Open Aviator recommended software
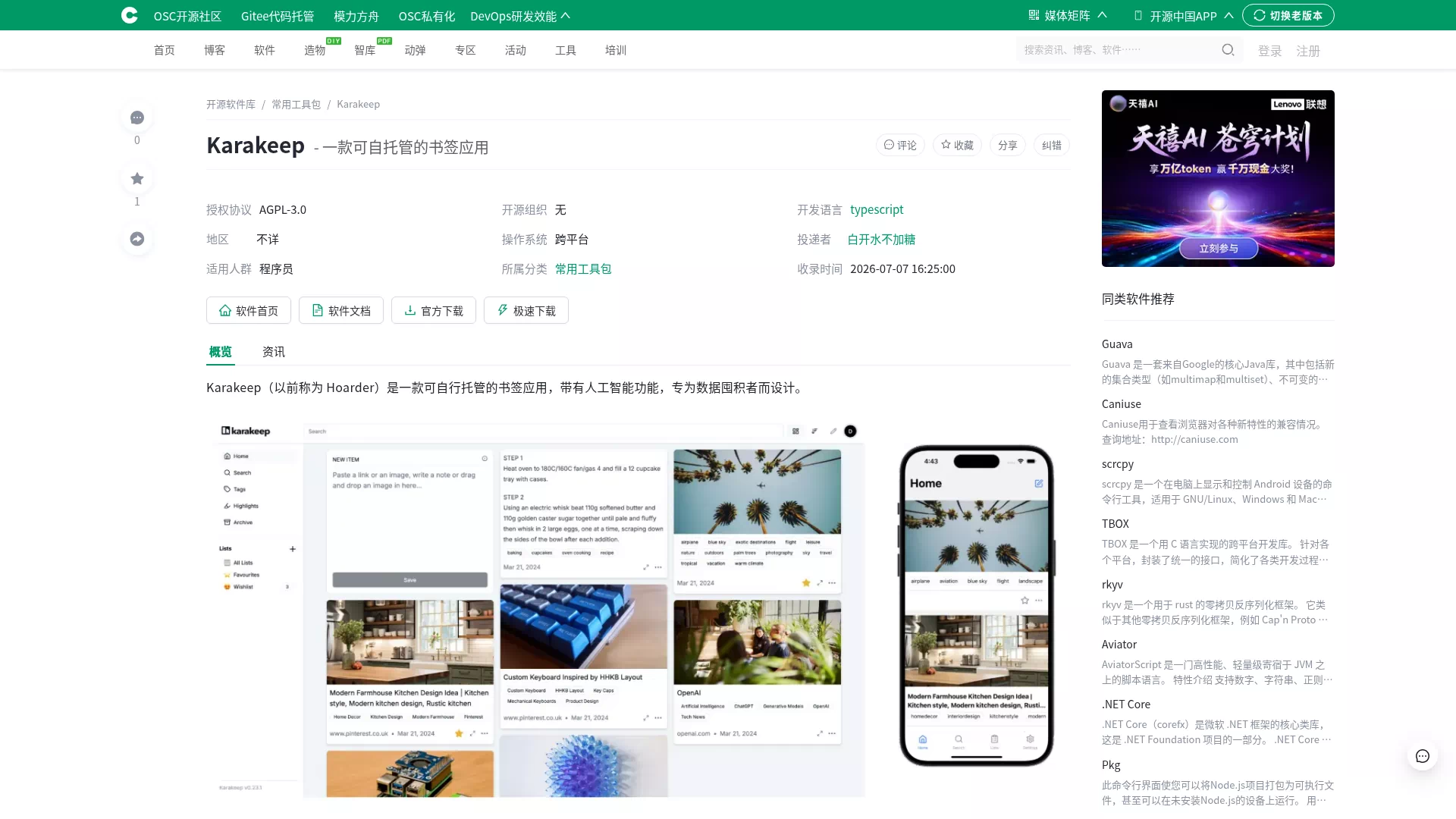This screenshot has width=1456, height=819. pyautogui.click(x=1119, y=645)
